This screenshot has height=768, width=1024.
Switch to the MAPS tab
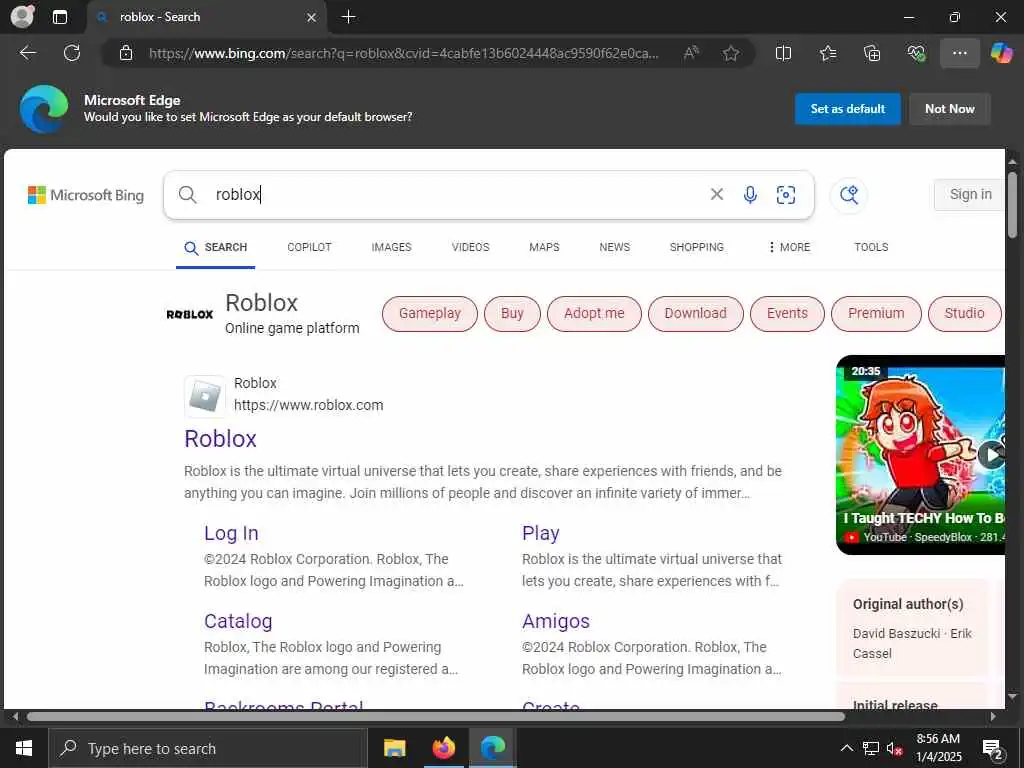pos(544,248)
